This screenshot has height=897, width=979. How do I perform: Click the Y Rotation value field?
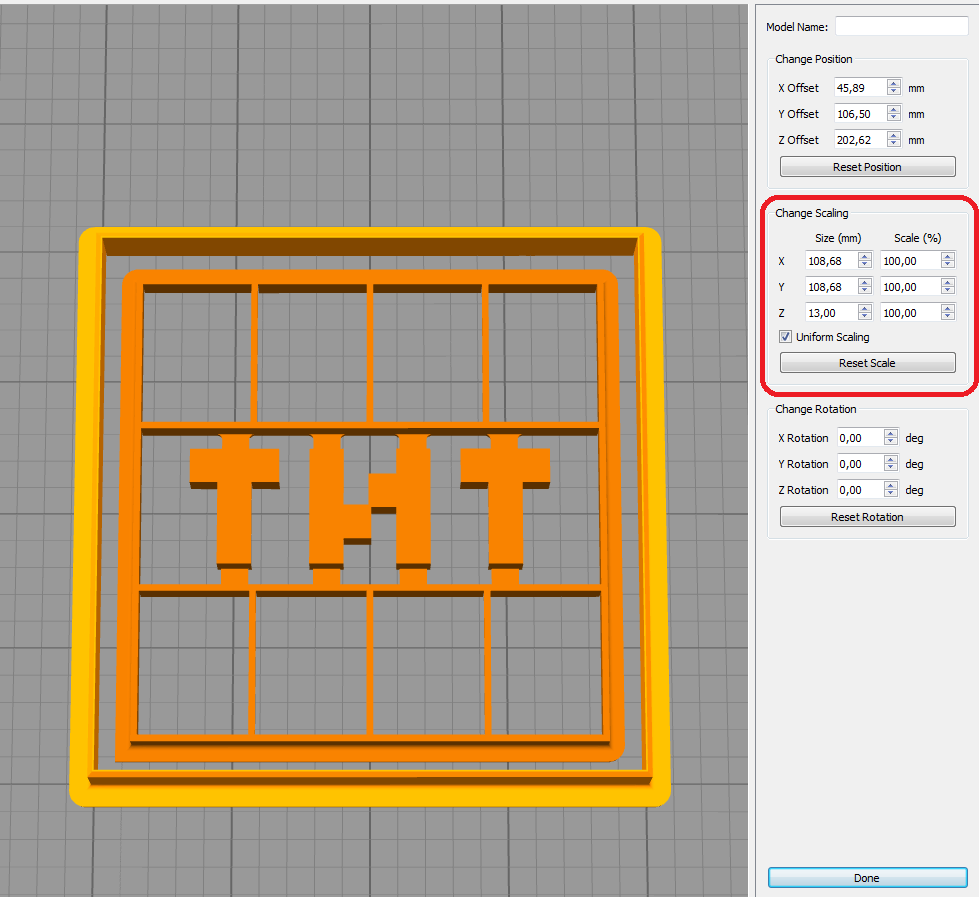point(860,464)
